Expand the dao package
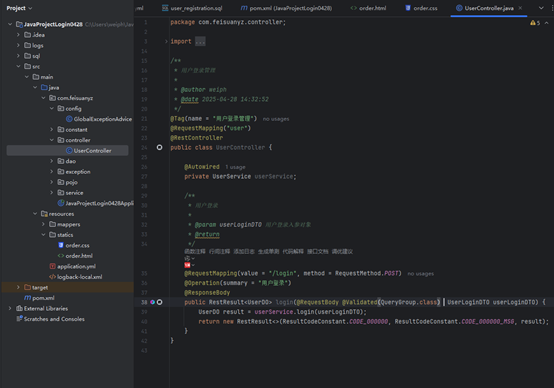 (x=52, y=161)
